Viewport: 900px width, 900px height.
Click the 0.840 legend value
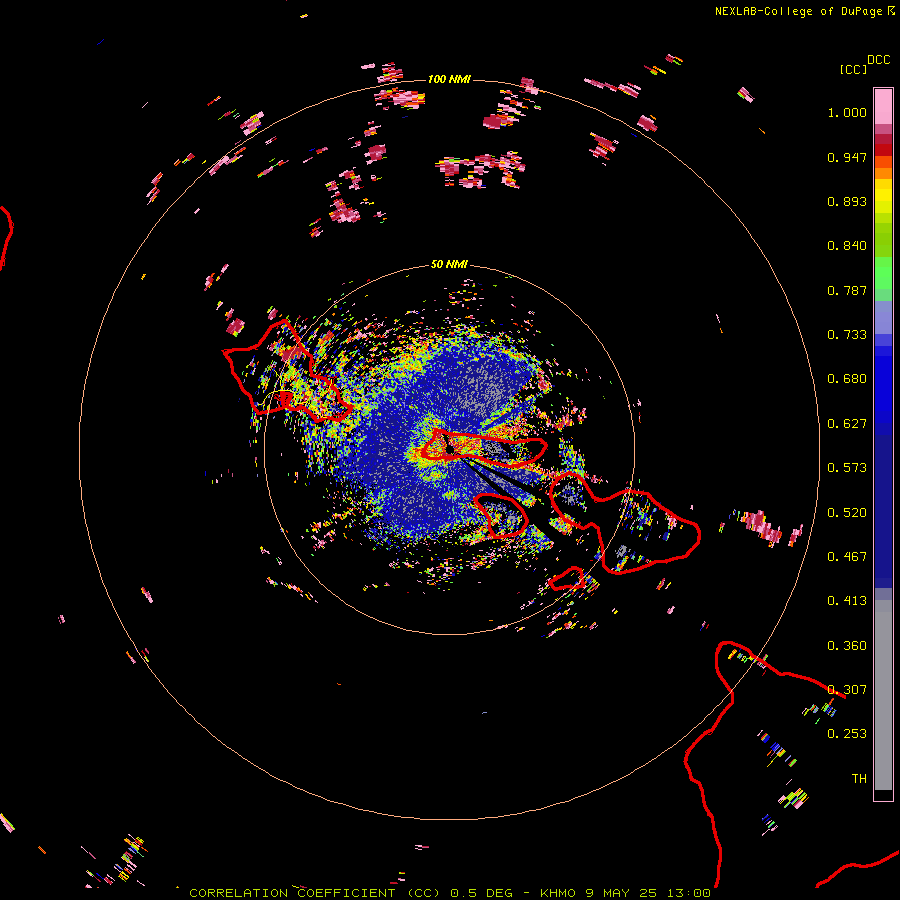click(847, 246)
